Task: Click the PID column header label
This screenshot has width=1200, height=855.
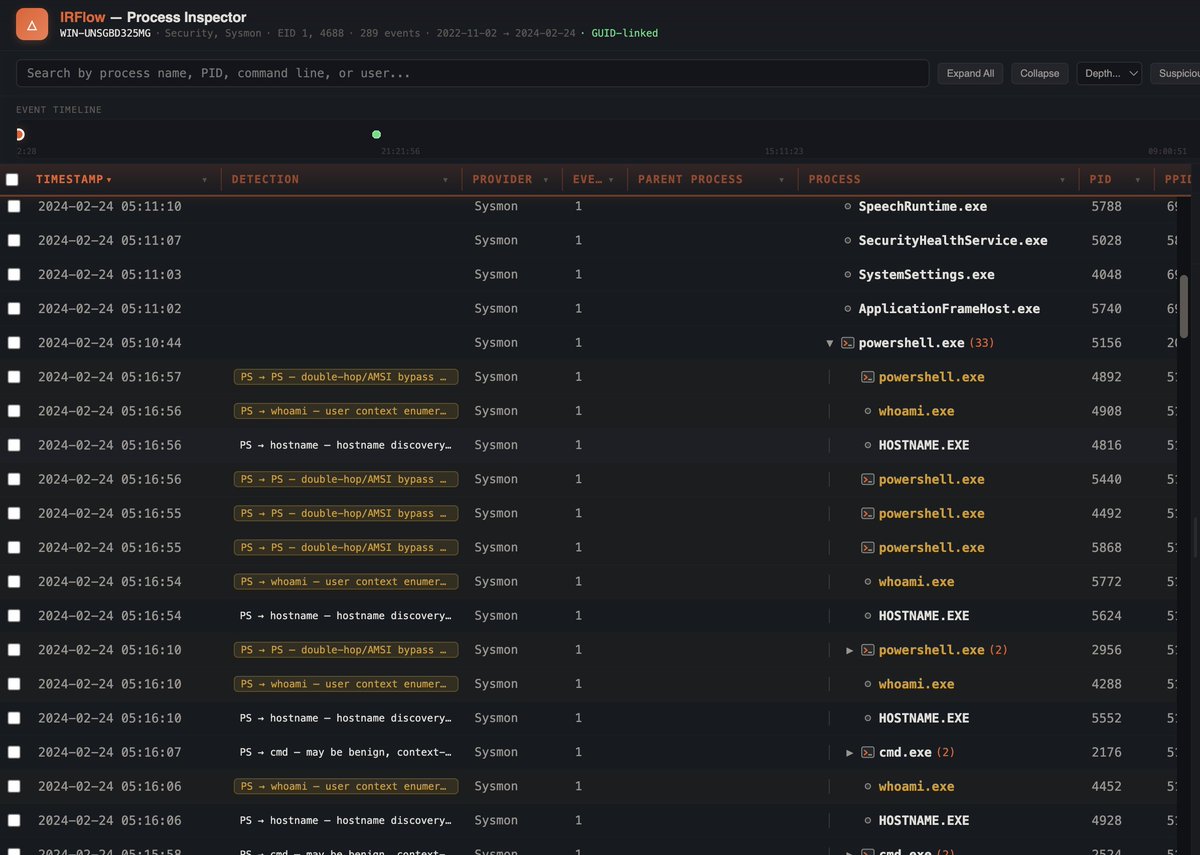Action: (1100, 179)
